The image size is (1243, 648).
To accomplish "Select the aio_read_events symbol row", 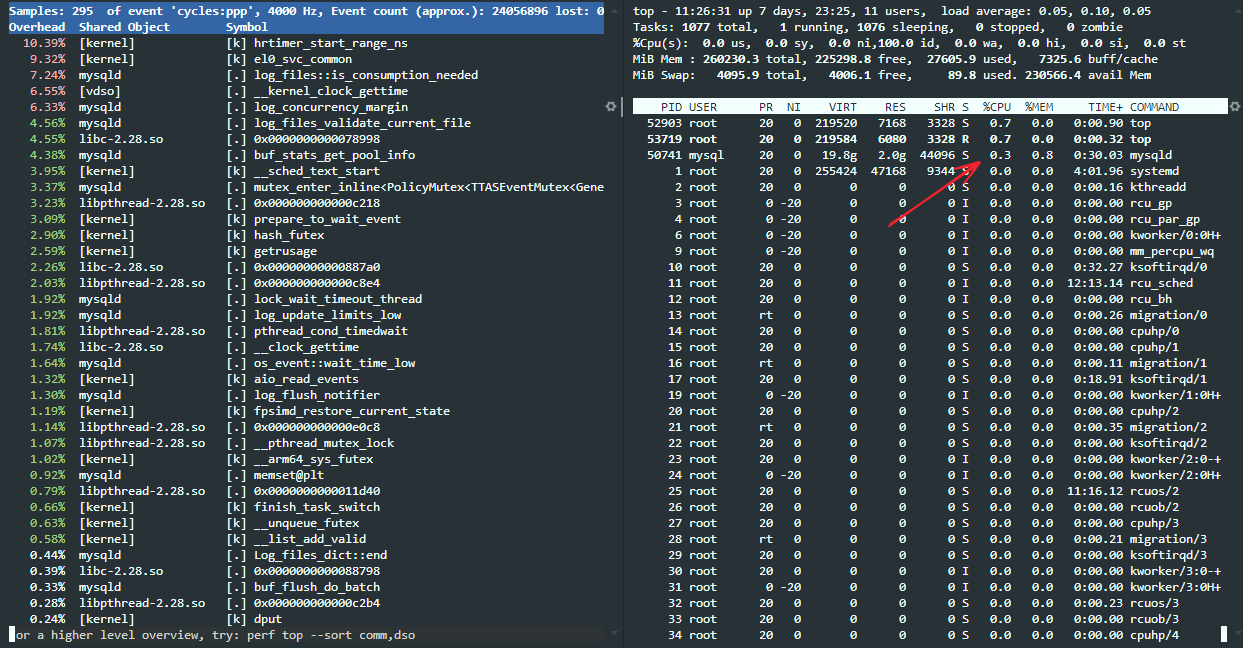I will (x=305, y=379).
